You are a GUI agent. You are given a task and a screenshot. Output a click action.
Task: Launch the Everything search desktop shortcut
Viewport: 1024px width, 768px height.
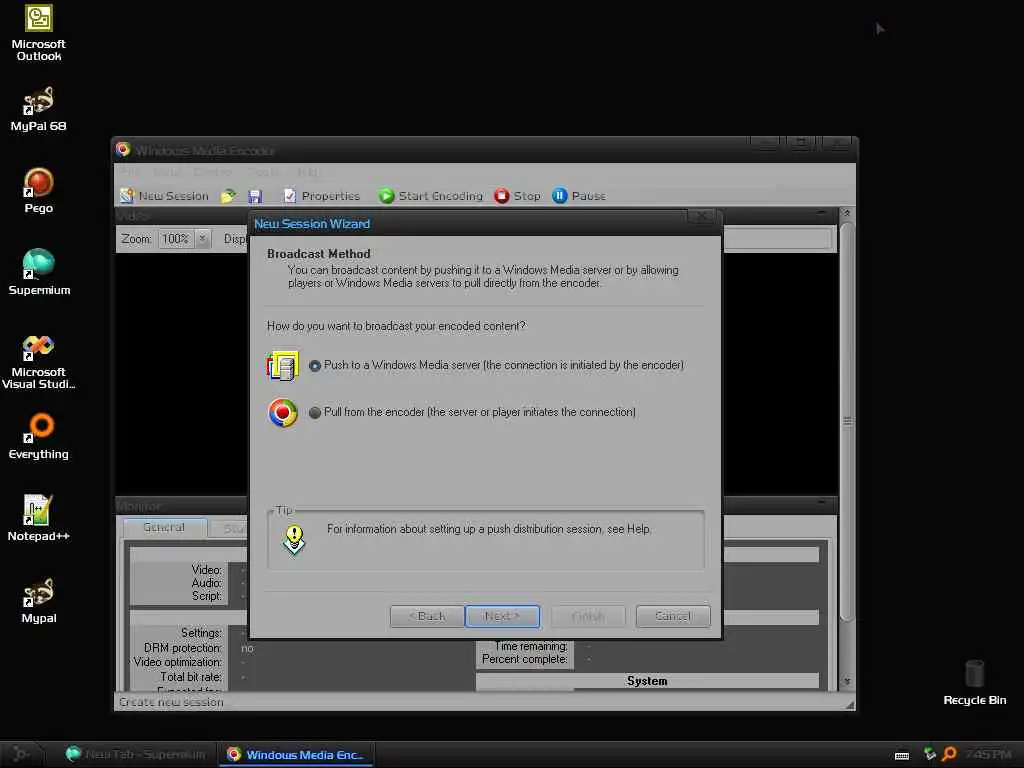39,436
